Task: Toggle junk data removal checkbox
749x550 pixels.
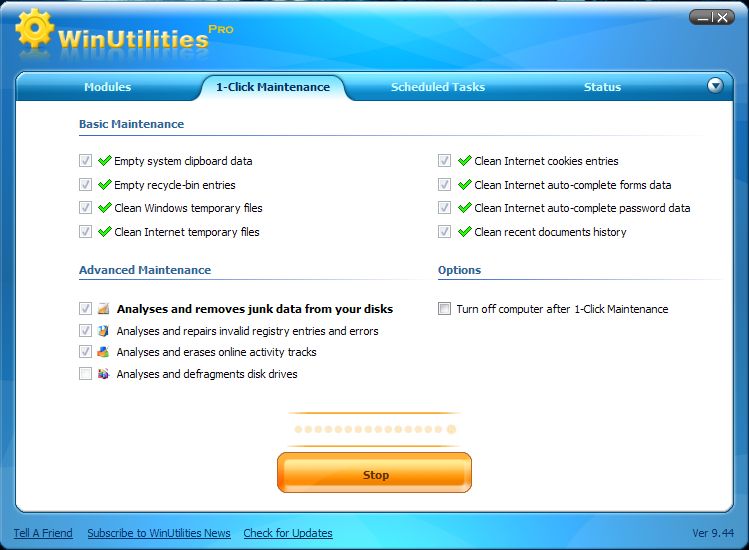Action: [x=86, y=309]
